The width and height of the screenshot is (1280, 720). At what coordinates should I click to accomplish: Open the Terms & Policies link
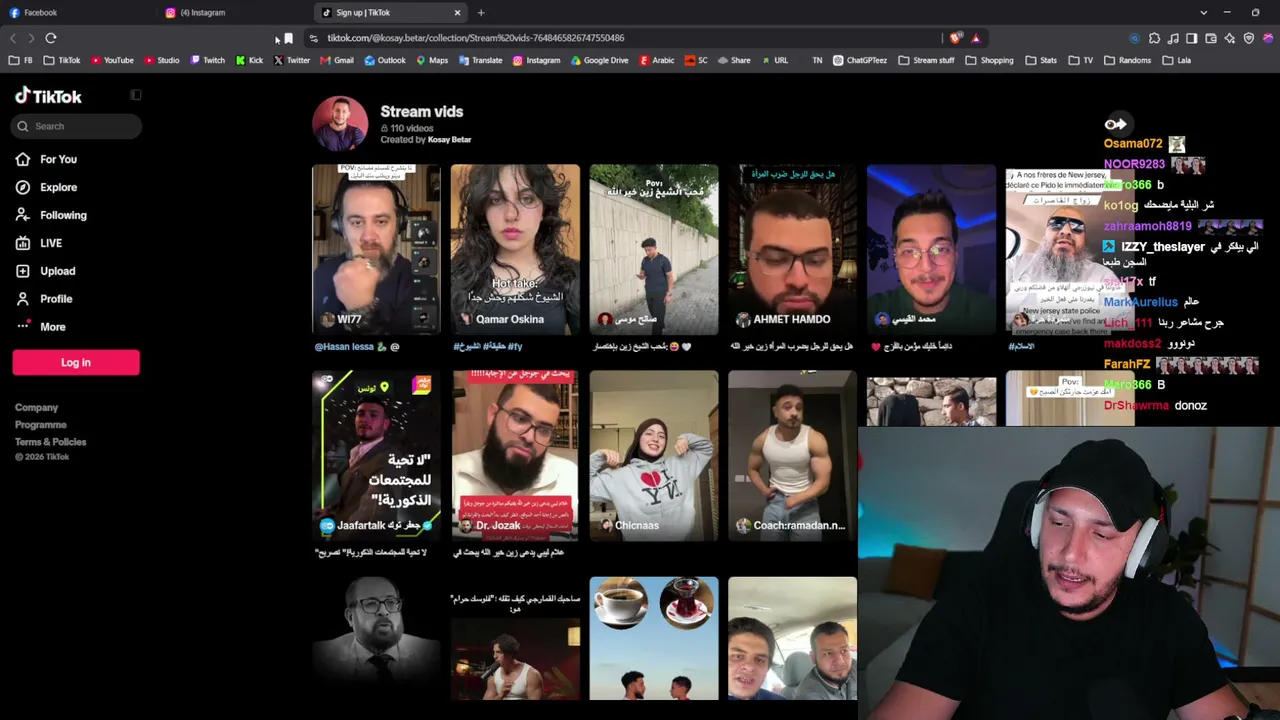(51, 442)
